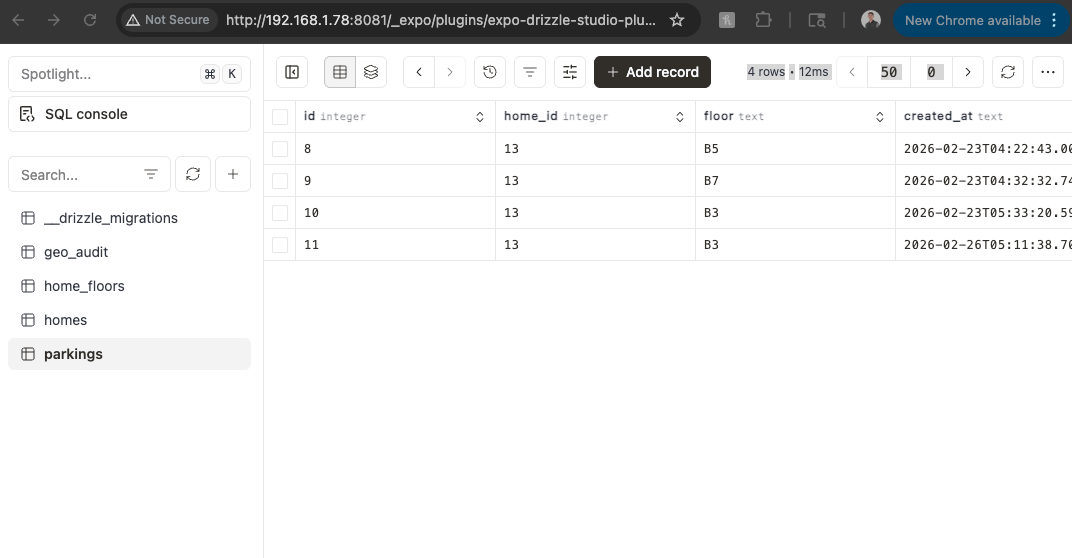Check the row with id 9
Screen dimensions: 1072x558
click(x=280, y=181)
